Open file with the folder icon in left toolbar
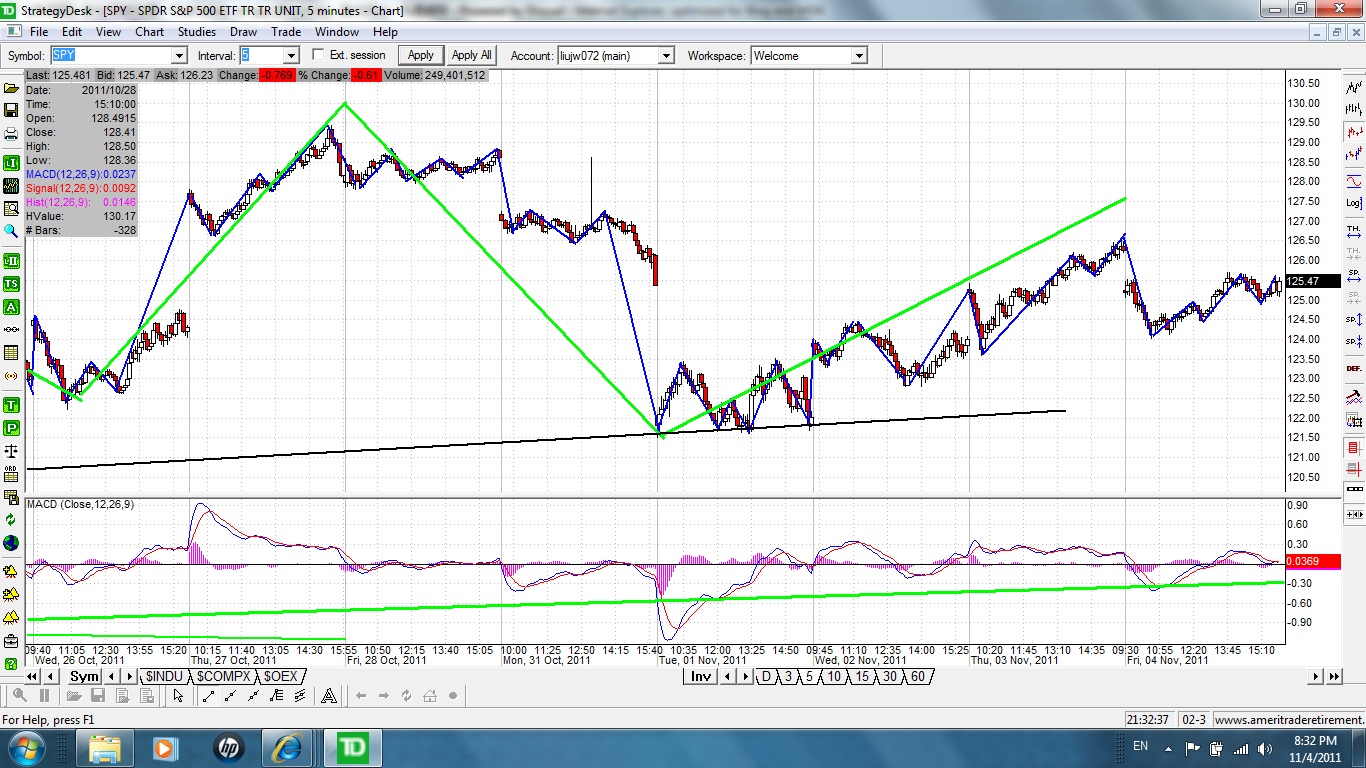This screenshot has height=768, width=1366. 11,88
